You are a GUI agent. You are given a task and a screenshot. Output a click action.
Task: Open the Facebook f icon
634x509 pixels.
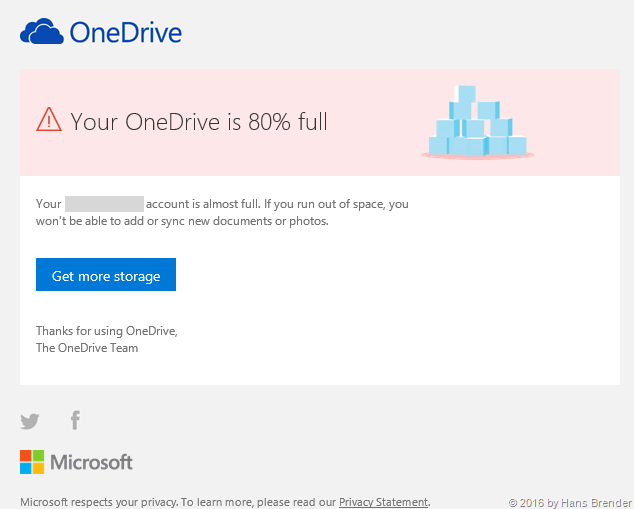coord(75,420)
